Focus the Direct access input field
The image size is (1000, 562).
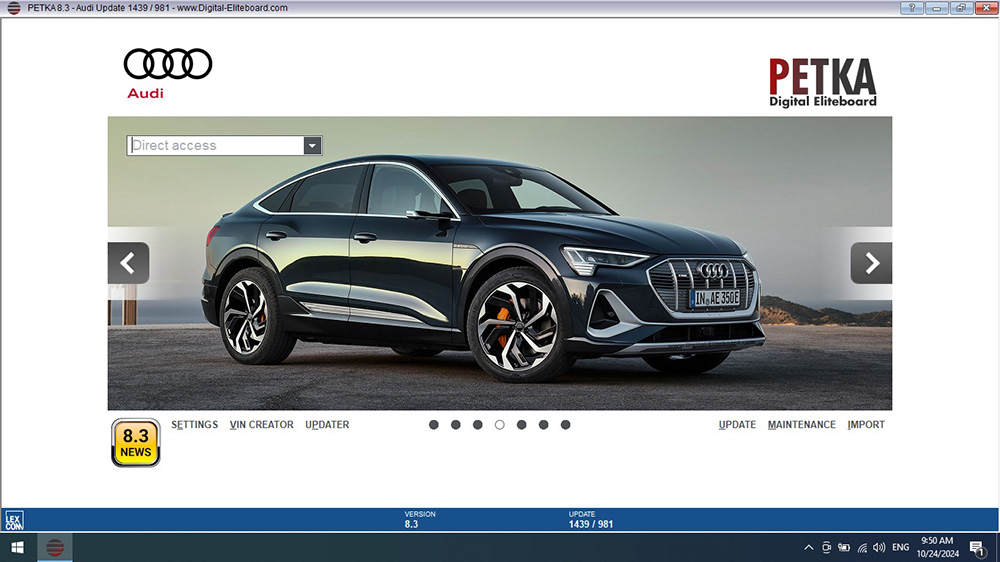216,145
